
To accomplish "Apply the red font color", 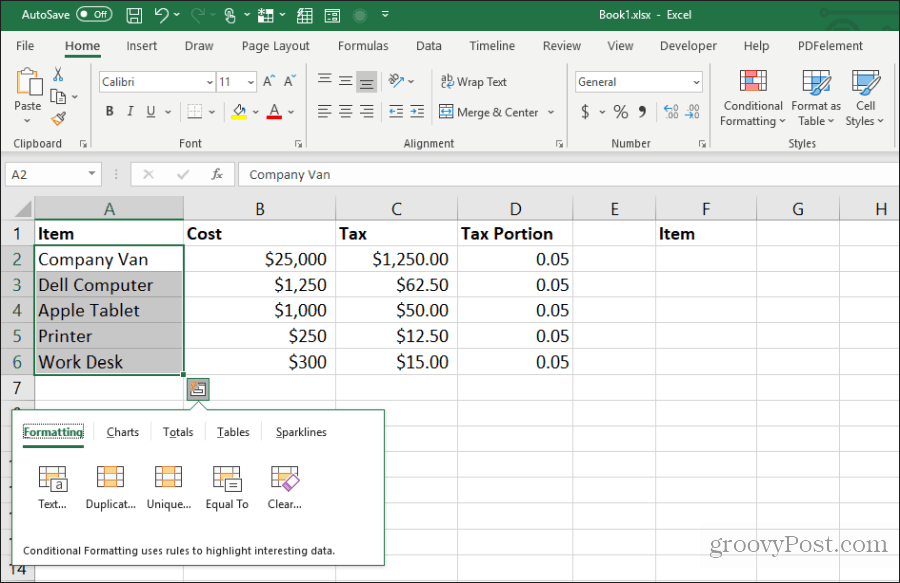I will tap(274, 111).
